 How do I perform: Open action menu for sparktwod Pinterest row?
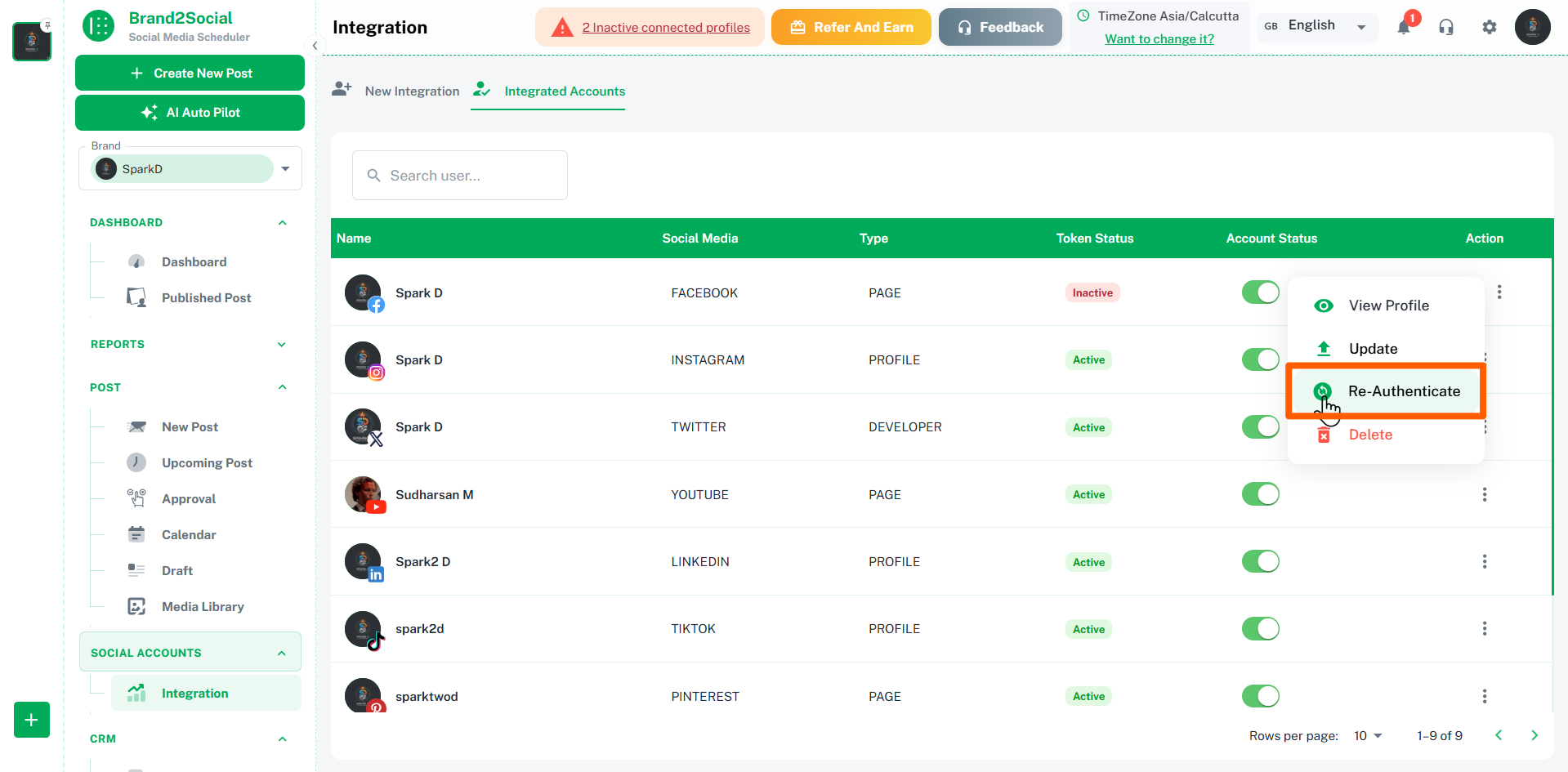(x=1485, y=696)
